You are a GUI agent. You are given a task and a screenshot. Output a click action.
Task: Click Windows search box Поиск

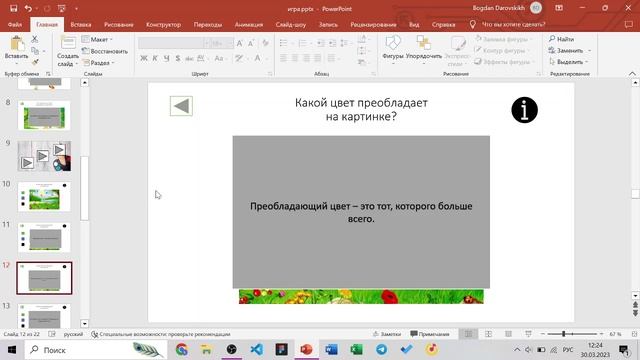click(x=96, y=350)
